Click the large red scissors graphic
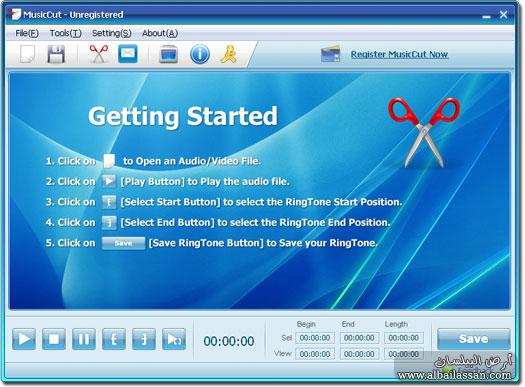Image resolution: width=525 pixels, height=387 pixels. [424, 132]
